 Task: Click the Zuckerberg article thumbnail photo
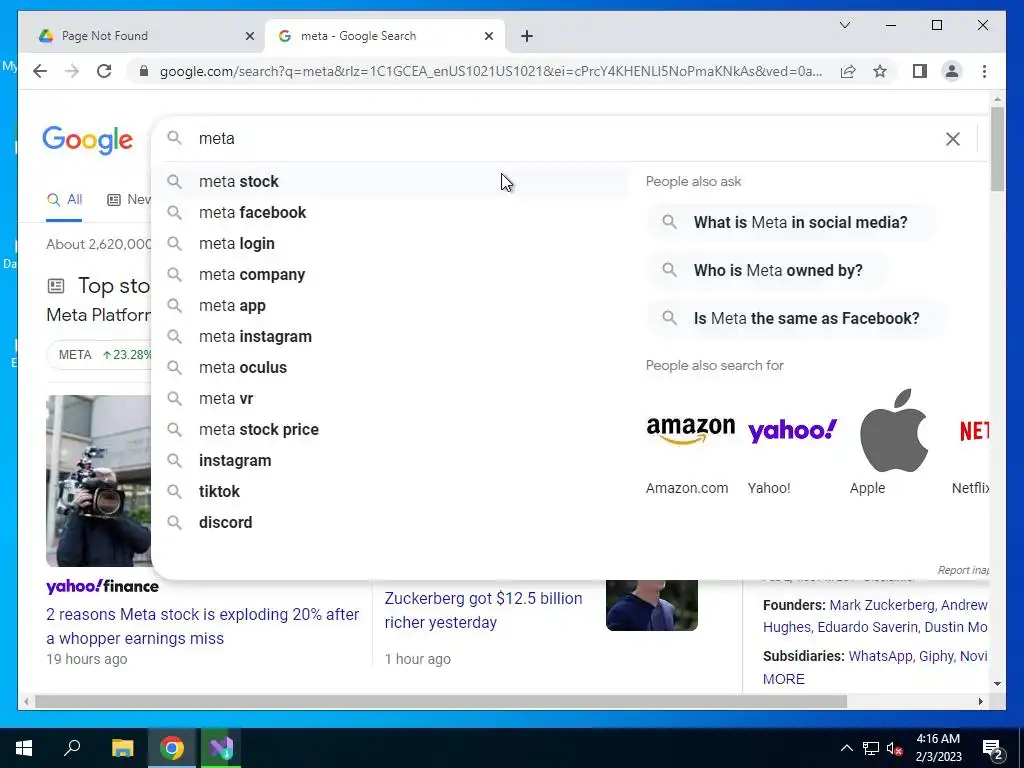pos(652,605)
